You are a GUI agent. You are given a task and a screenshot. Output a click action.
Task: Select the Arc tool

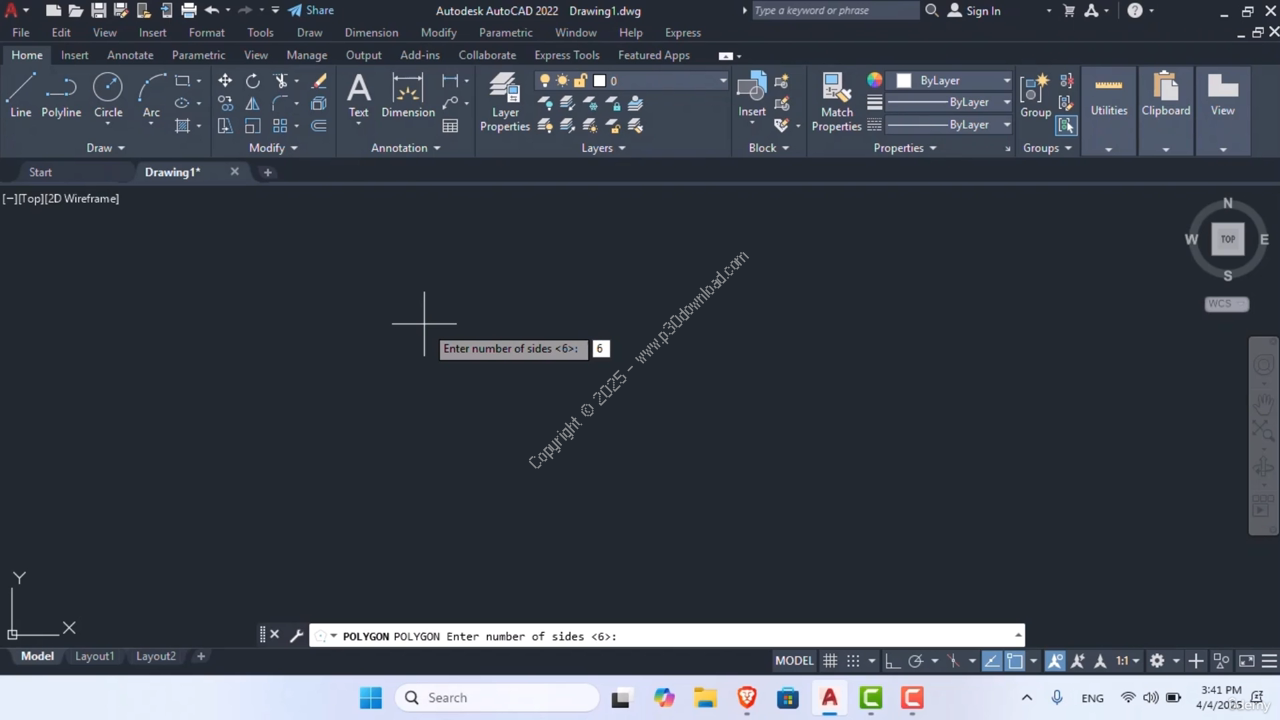coord(151,96)
